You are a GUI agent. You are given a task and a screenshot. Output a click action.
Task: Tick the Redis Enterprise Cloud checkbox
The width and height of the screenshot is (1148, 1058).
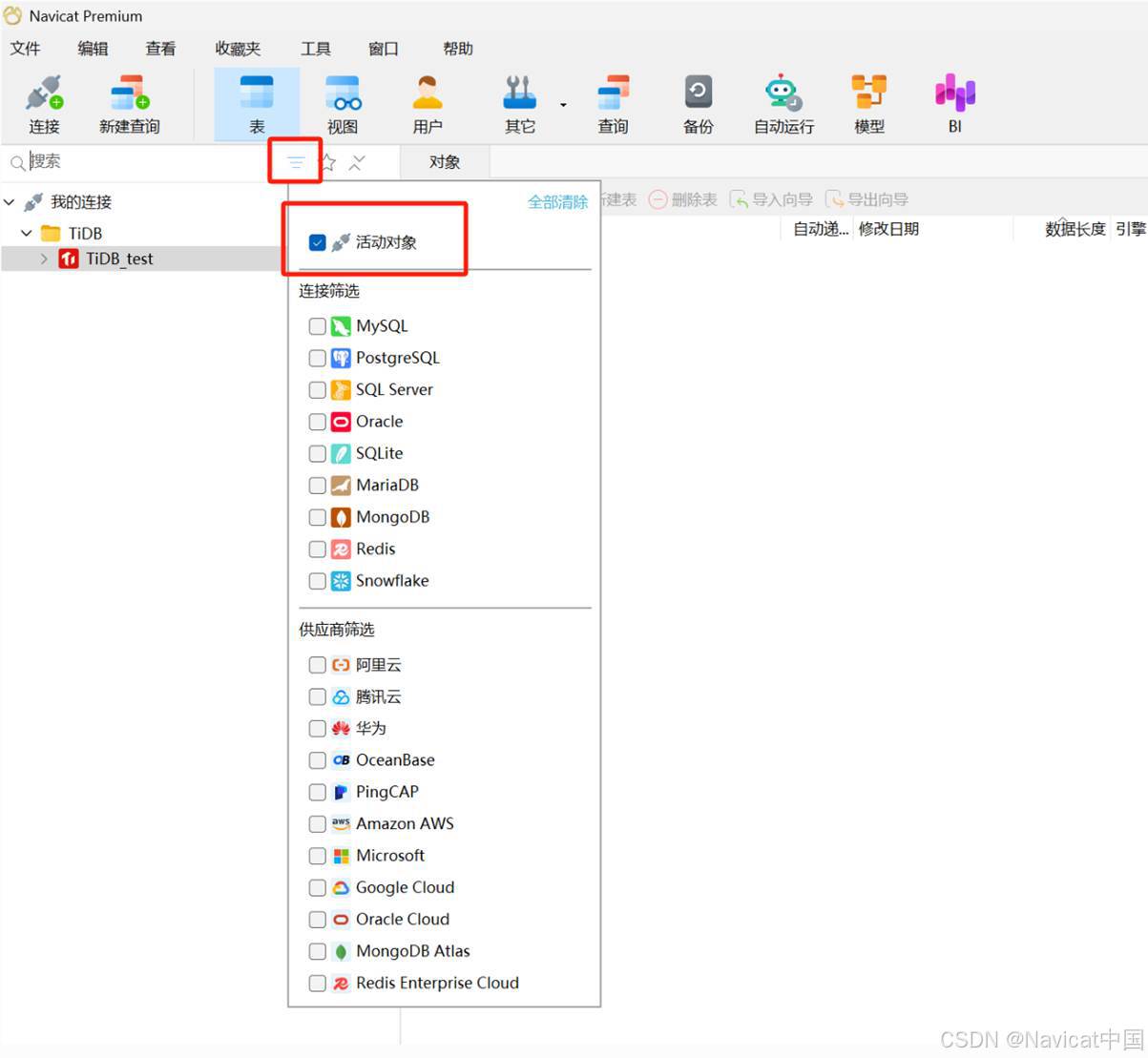(x=318, y=983)
